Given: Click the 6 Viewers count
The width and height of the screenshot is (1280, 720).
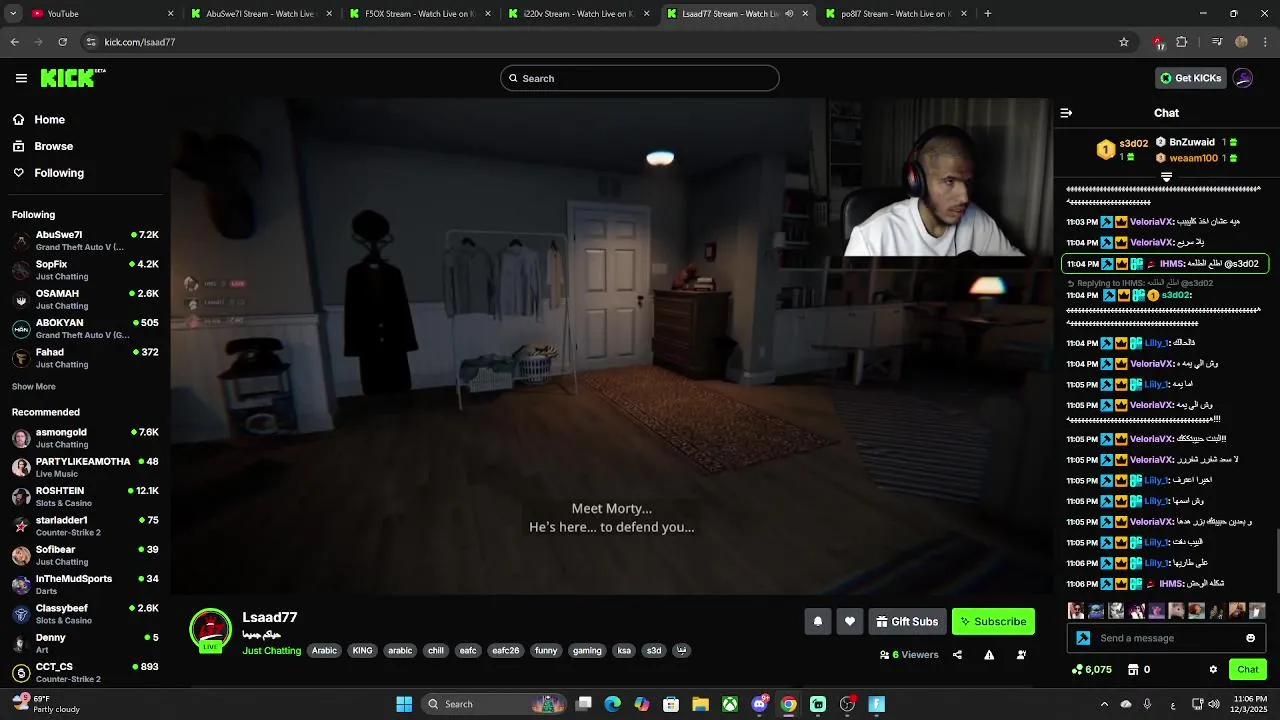Looking at the screenshot, I should pyautogui.click(x=909, y=655).
